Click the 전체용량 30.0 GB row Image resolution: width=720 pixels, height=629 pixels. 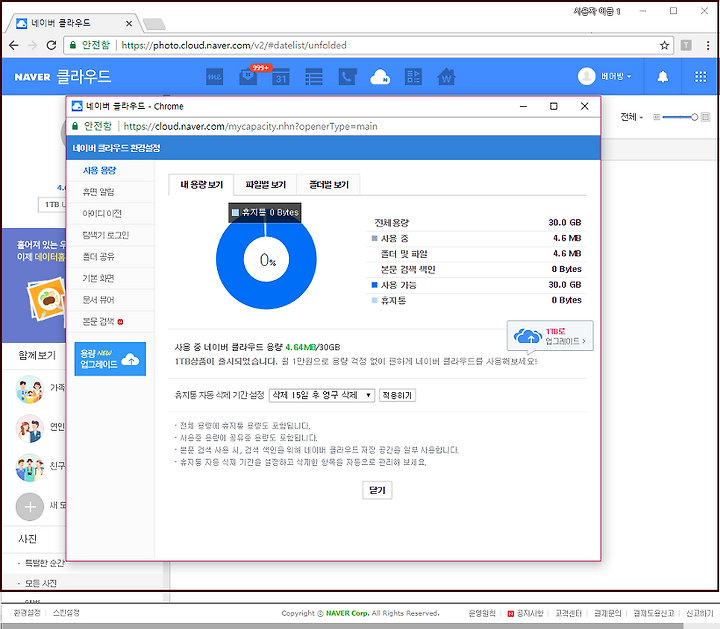tap(476, 223)
